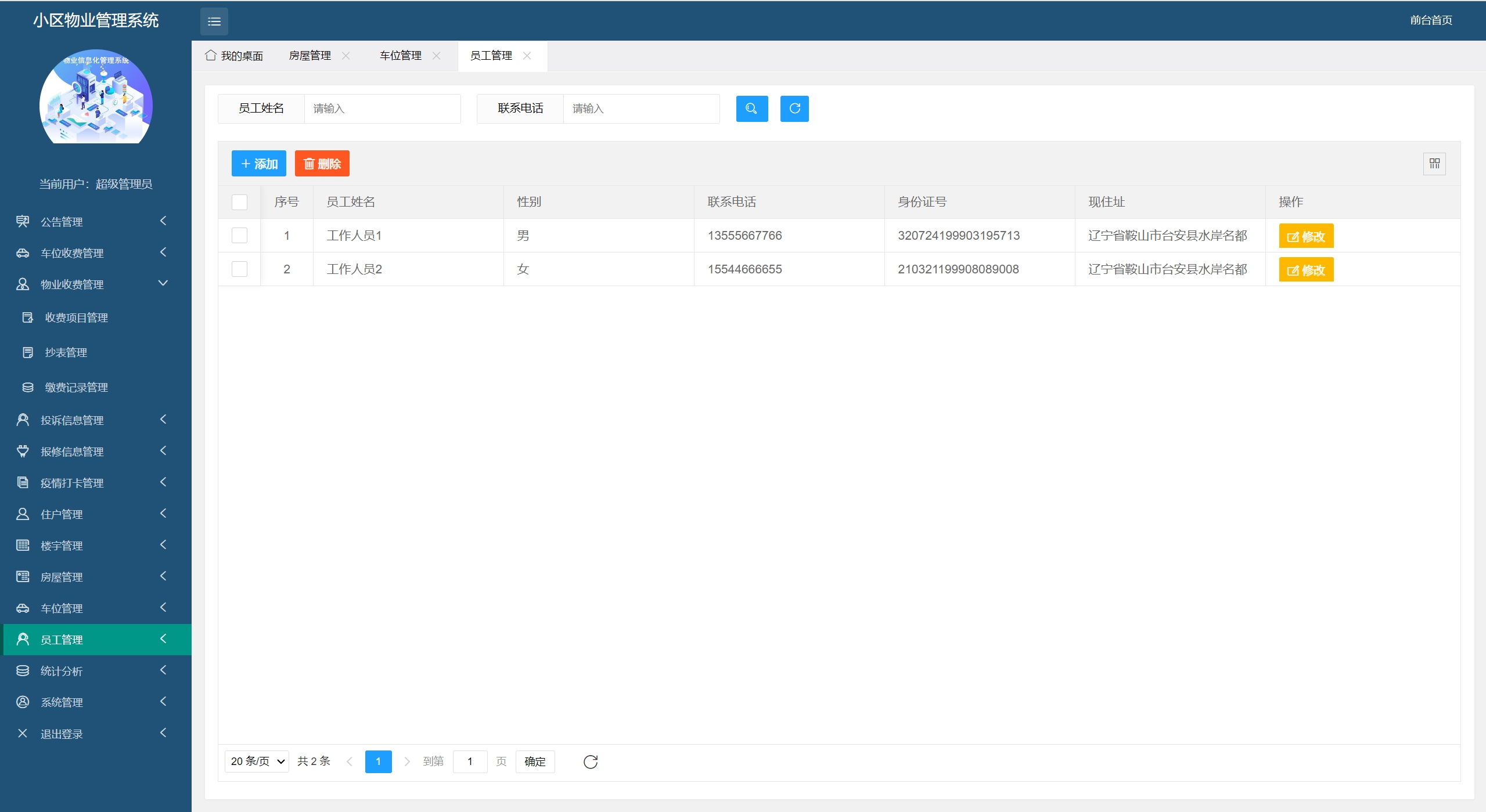Open 缴费记录管理 in the sidebar
Viewport: 1486px width, 812px height.
pyautogui.click(x=76, y=387)
